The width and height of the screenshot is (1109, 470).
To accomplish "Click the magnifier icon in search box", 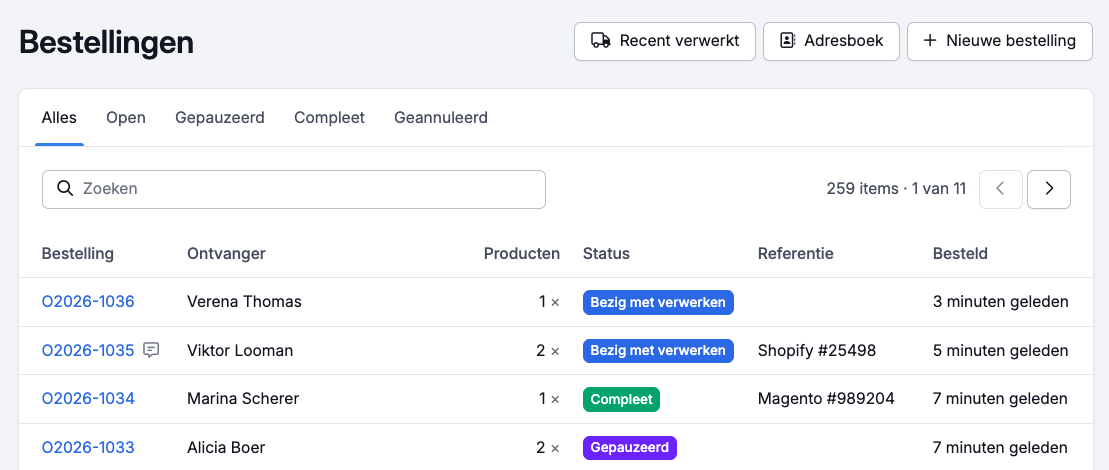I will (65, 189).
